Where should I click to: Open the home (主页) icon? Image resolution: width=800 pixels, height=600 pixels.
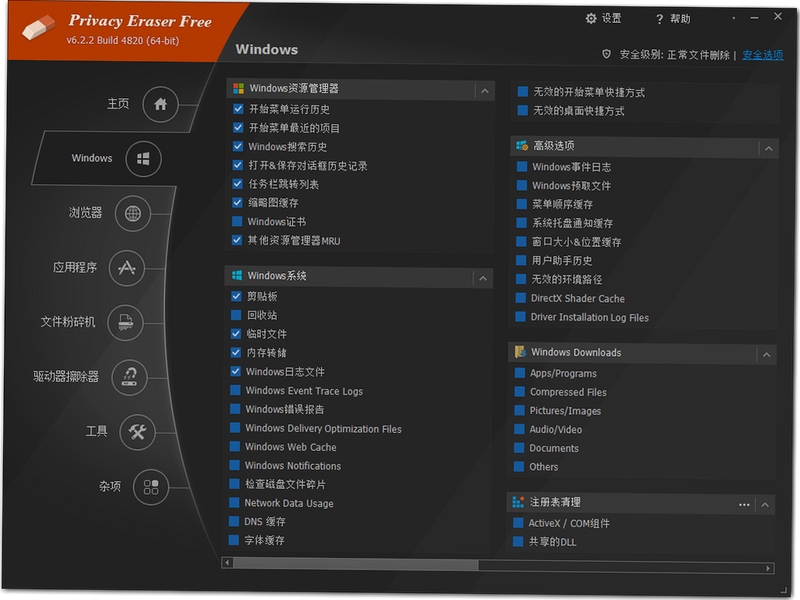[x=160, y=104]
